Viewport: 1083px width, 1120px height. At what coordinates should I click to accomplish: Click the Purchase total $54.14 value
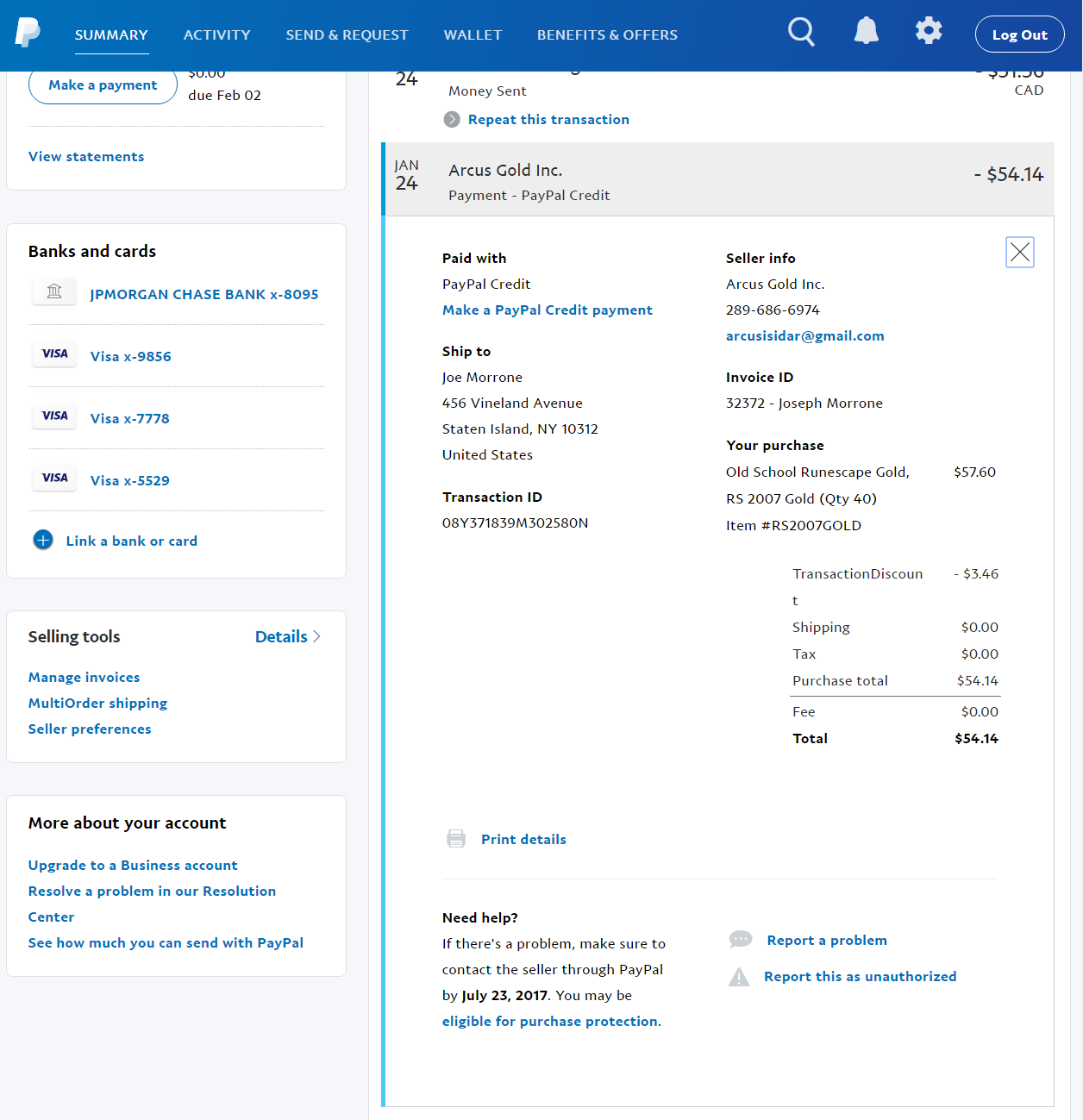point(978,681)
